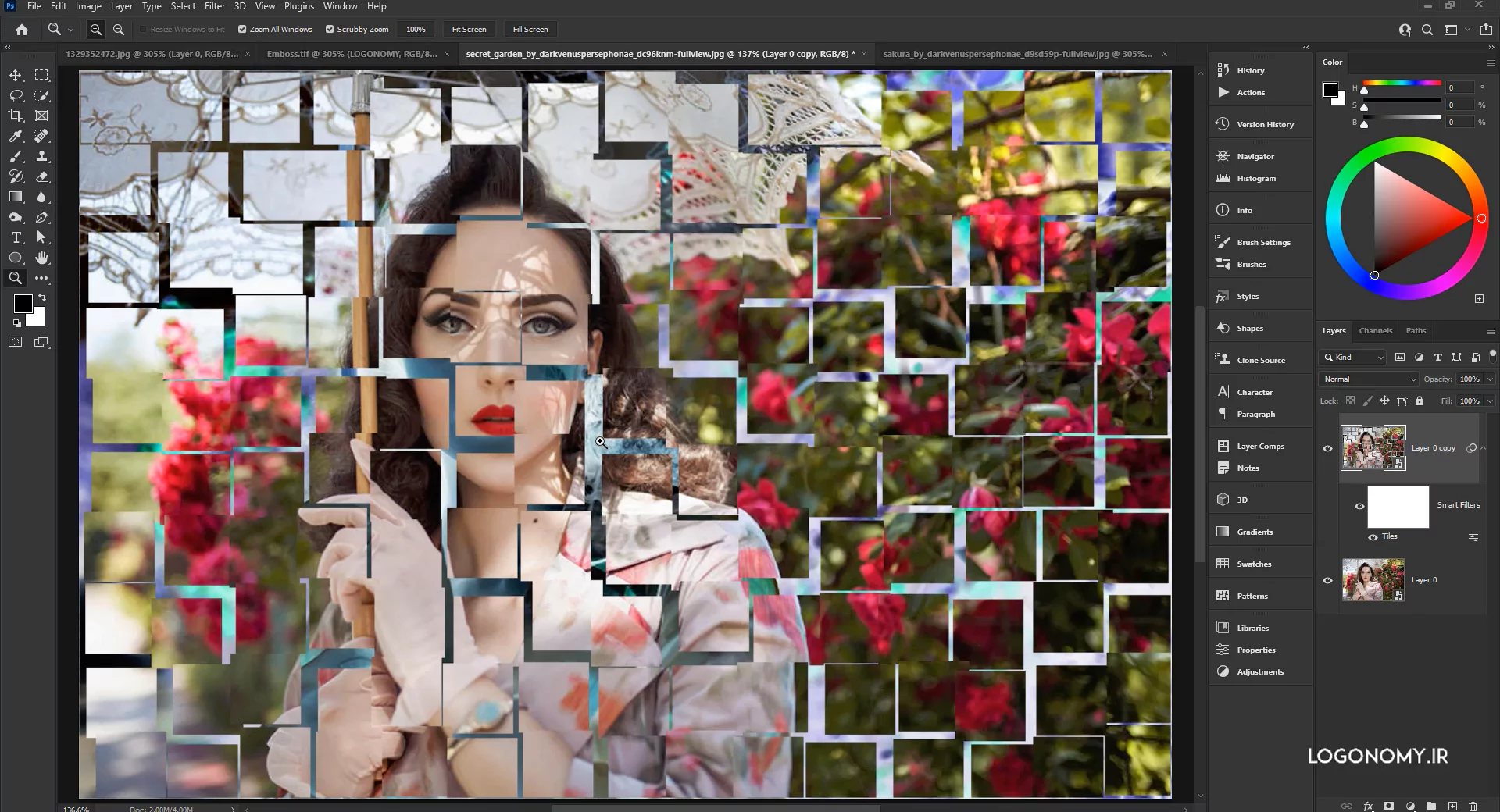Open the Image menu

click(x=88, y=6)
